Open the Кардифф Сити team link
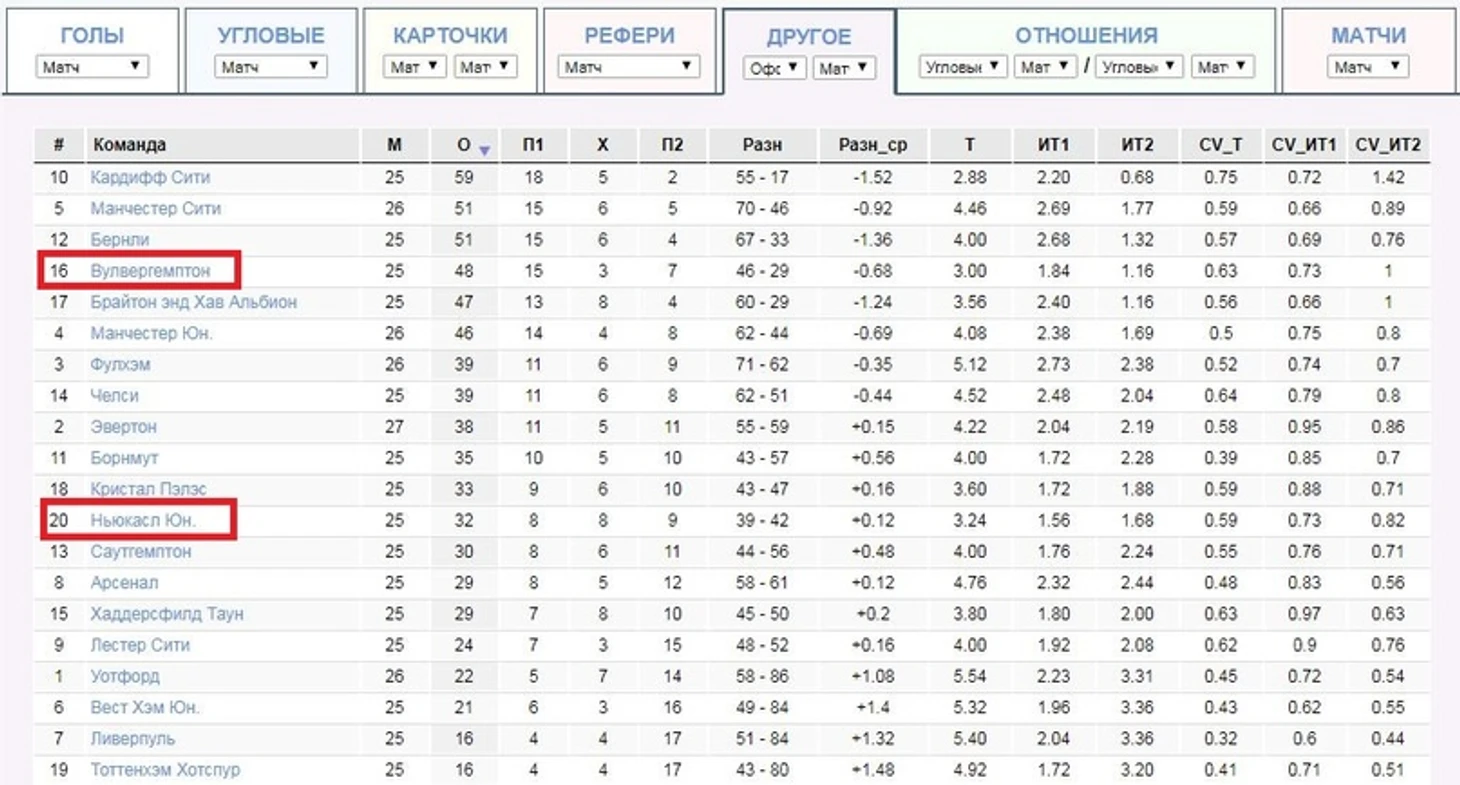 tap(150, 177)
